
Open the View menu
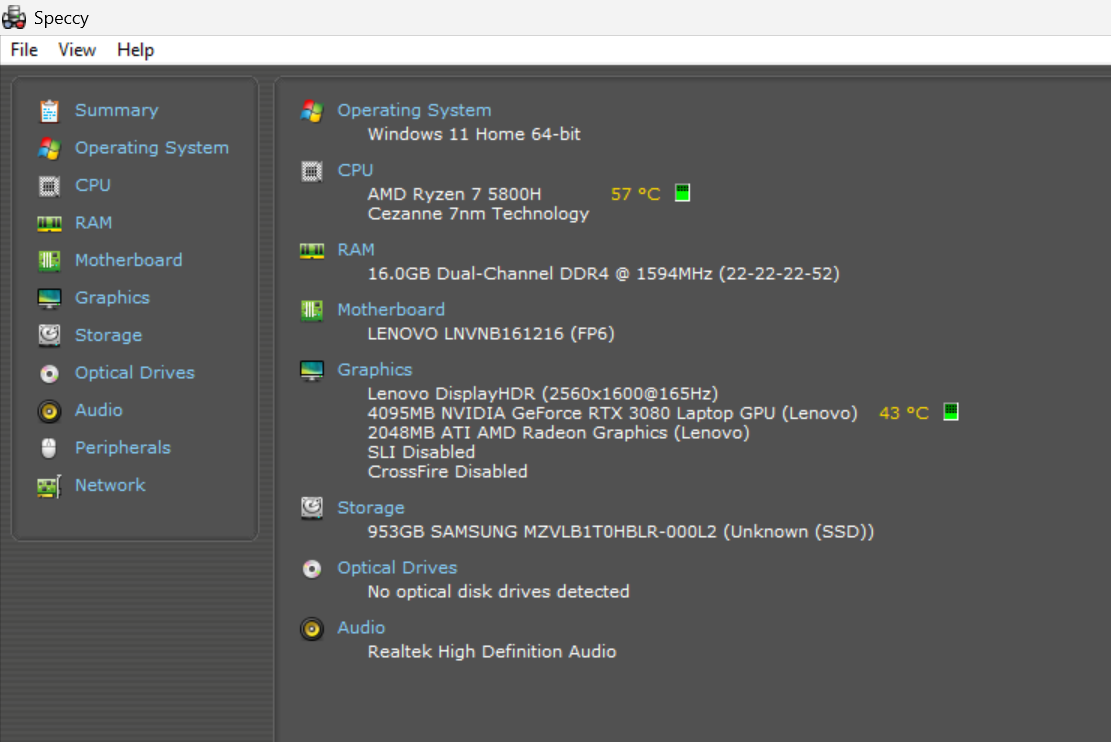point(76,49)
